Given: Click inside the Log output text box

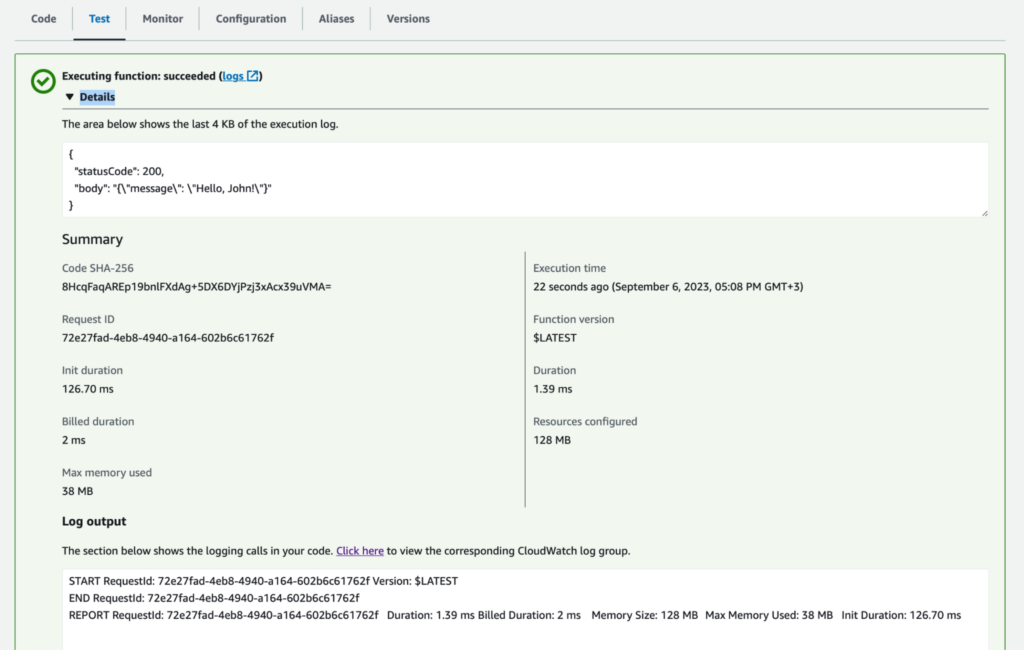Looking at the screenshot, I should pos(525,609).
